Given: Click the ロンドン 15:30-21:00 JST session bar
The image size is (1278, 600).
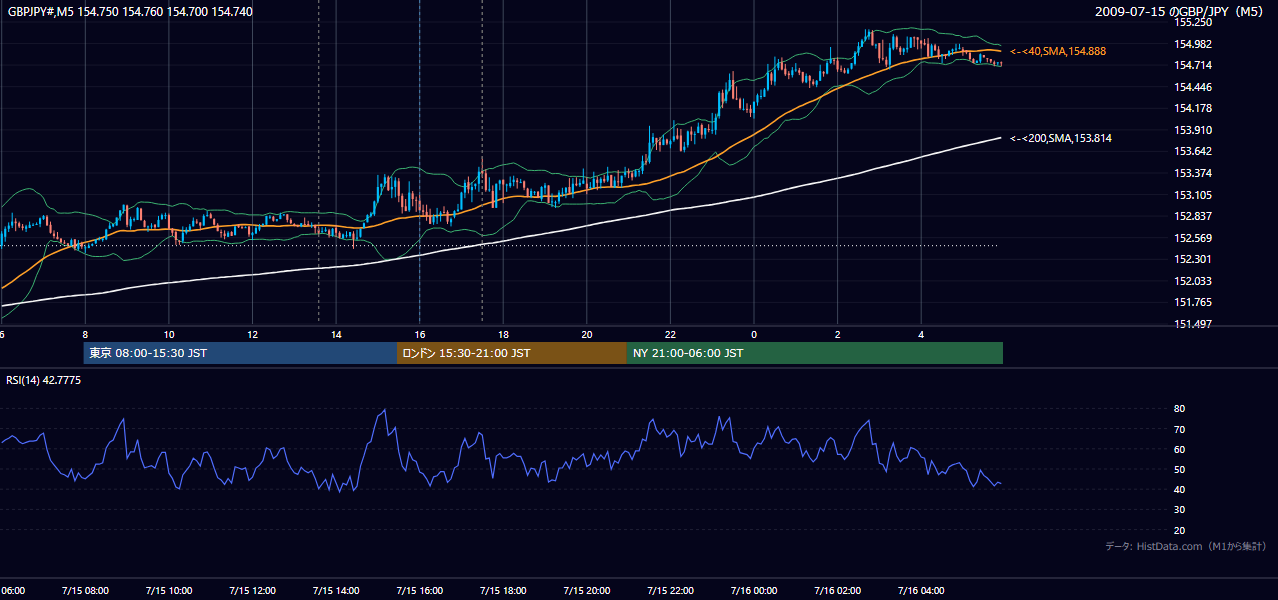Looking at the screenshot, I should pos(512,353).
